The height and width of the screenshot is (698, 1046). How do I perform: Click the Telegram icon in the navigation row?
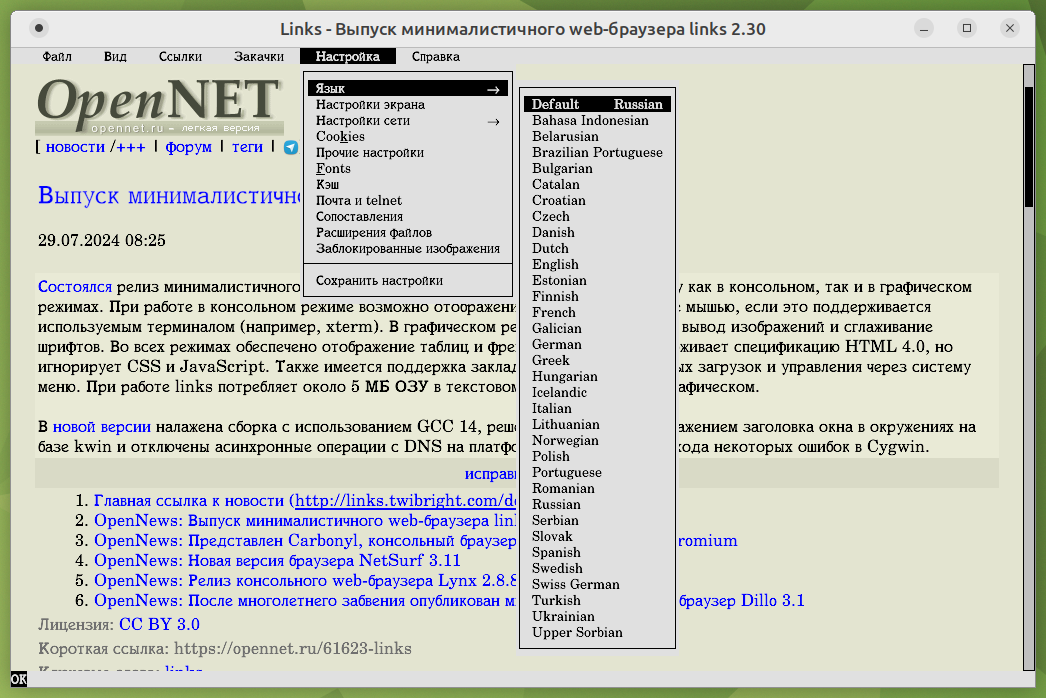[x=291, y=147]
